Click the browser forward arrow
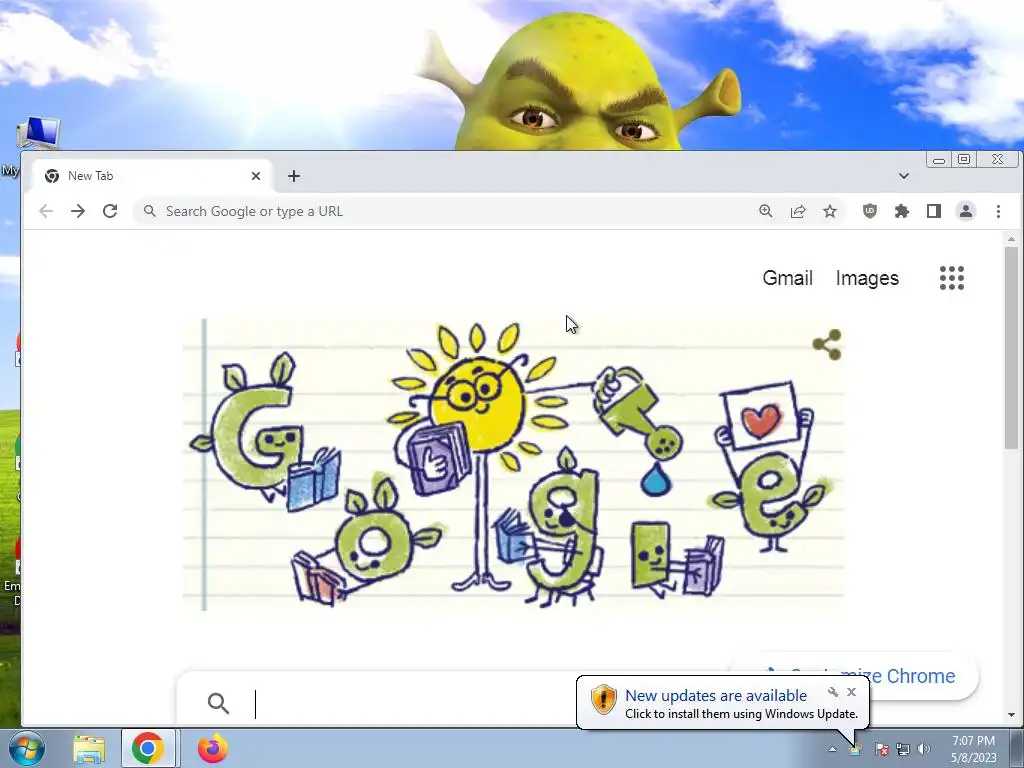The height and width of the screenshot is (768, 1024). pos(78,211)
